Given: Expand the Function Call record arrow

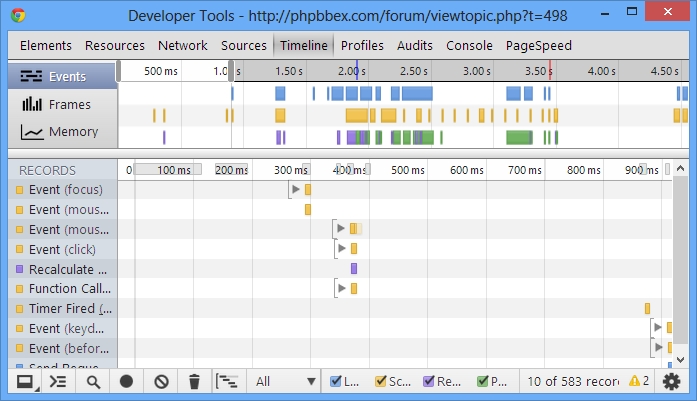Looking at the screenshot, I should coord(341,289).
